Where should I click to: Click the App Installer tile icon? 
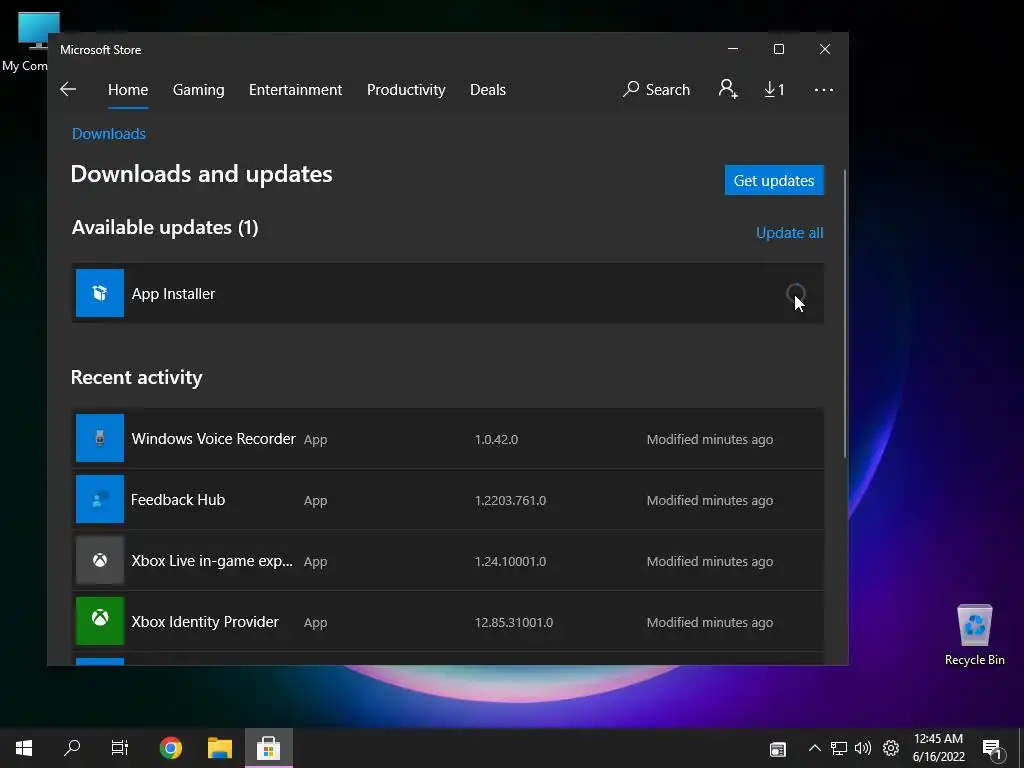pyautogui.click(x=100, y=293)
